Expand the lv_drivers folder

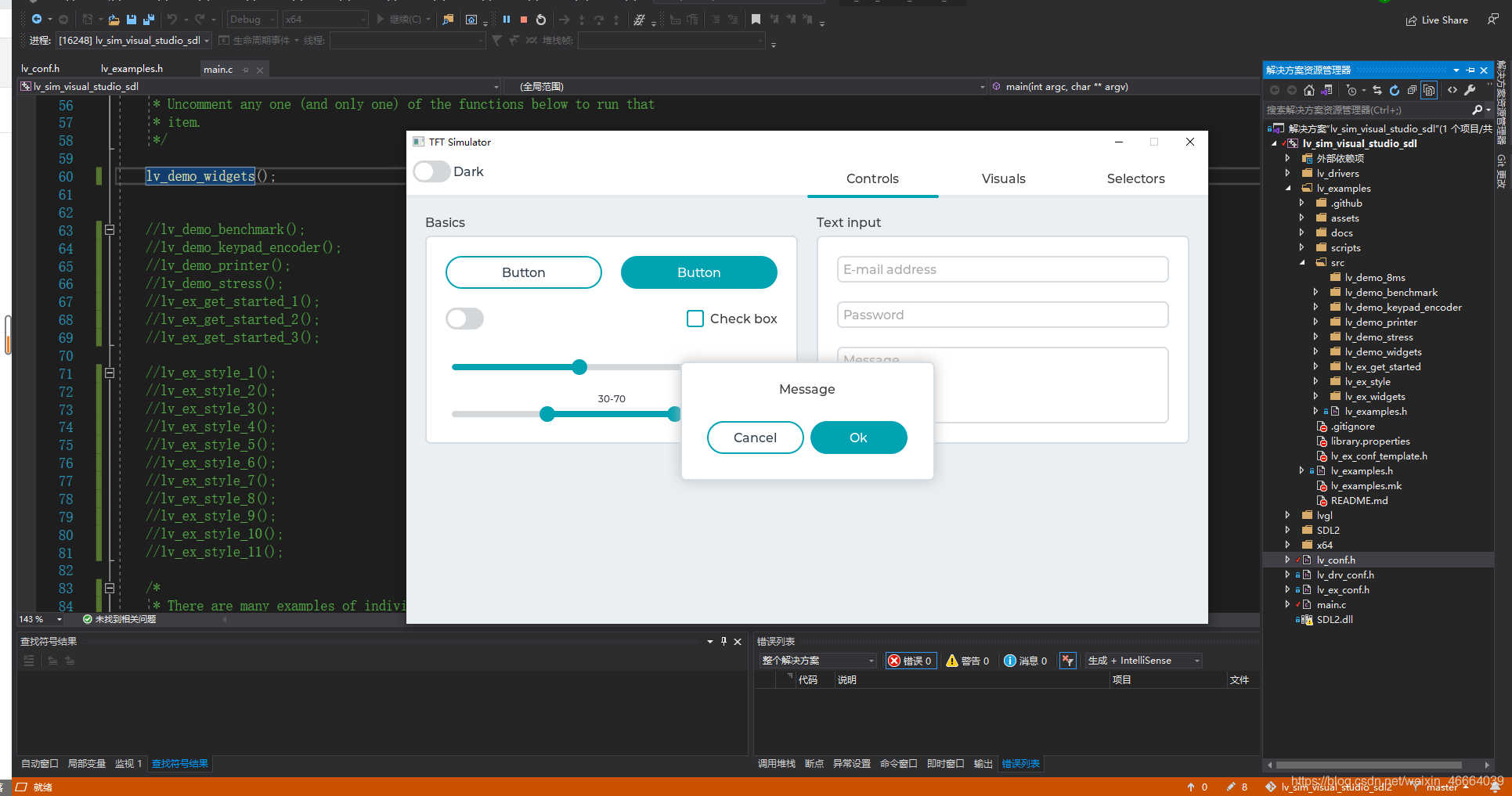[x=1288, y=174]
